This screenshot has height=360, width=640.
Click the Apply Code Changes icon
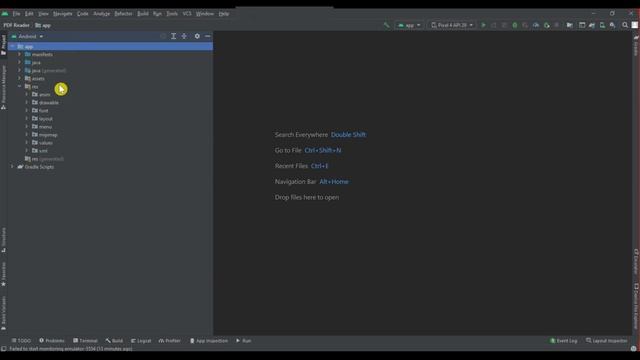pos(504,25)
